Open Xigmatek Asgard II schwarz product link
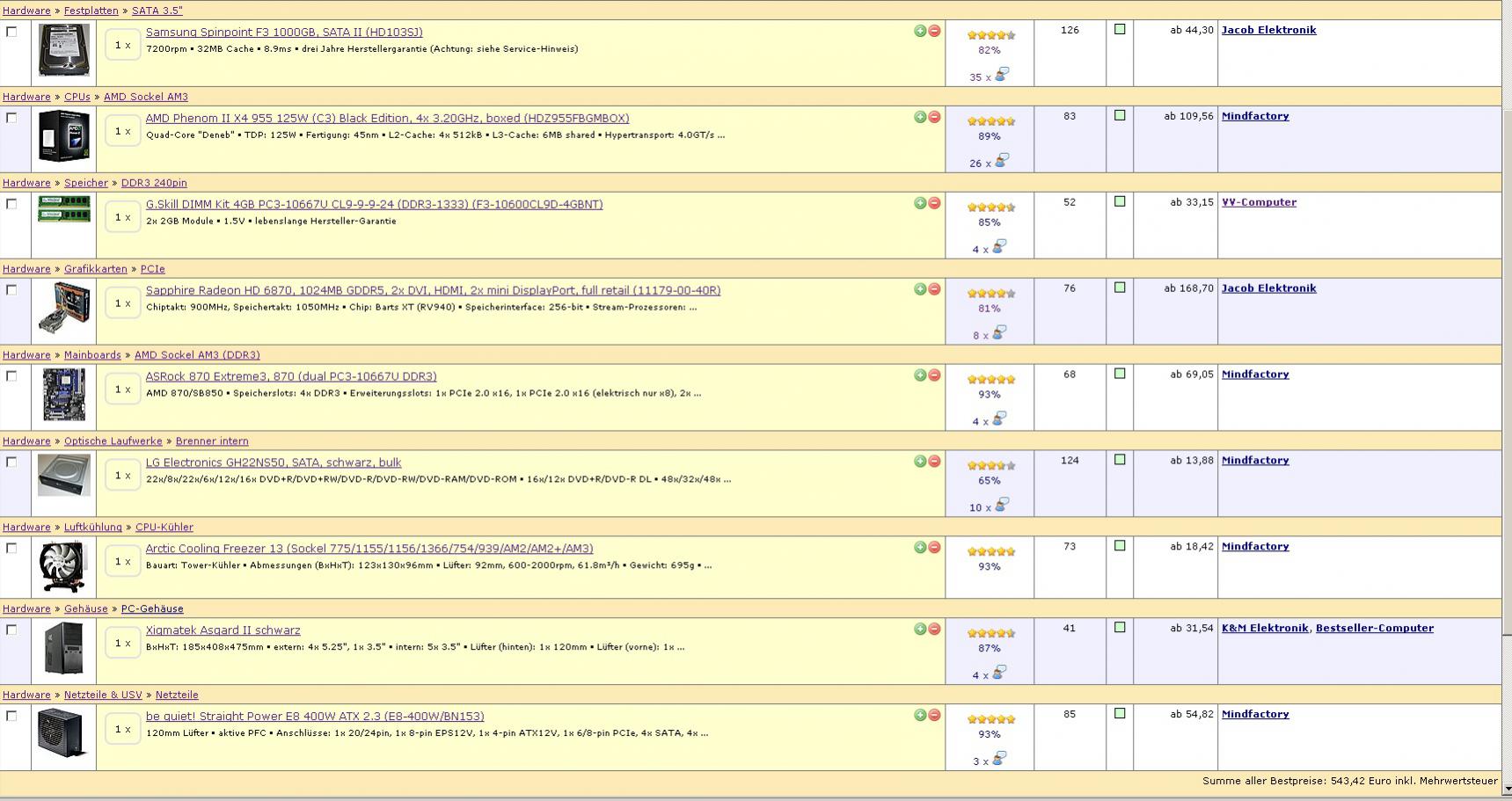Screen dimensions: 1512x801 [223, 630]
